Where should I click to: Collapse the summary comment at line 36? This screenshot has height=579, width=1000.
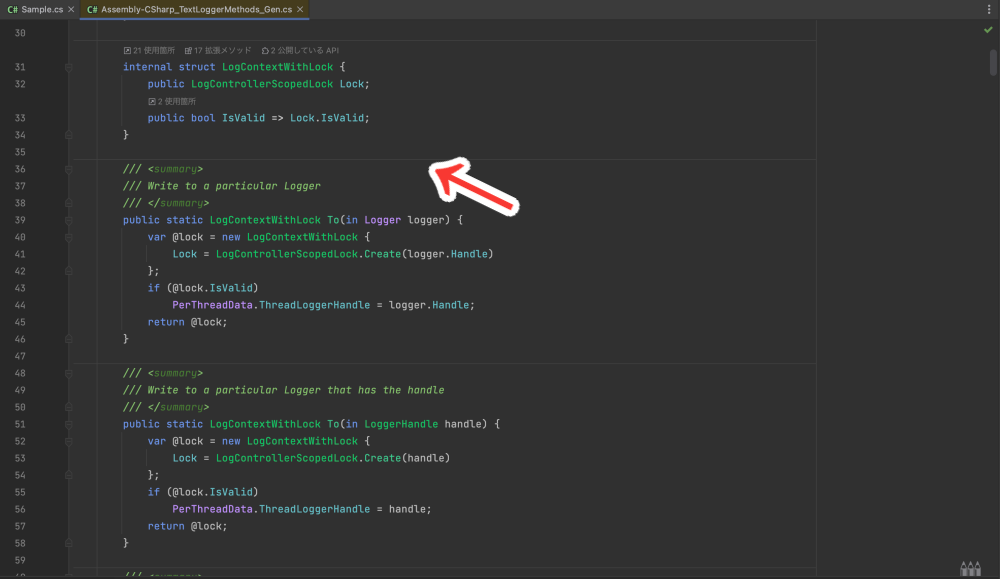[x=68, y=169]
